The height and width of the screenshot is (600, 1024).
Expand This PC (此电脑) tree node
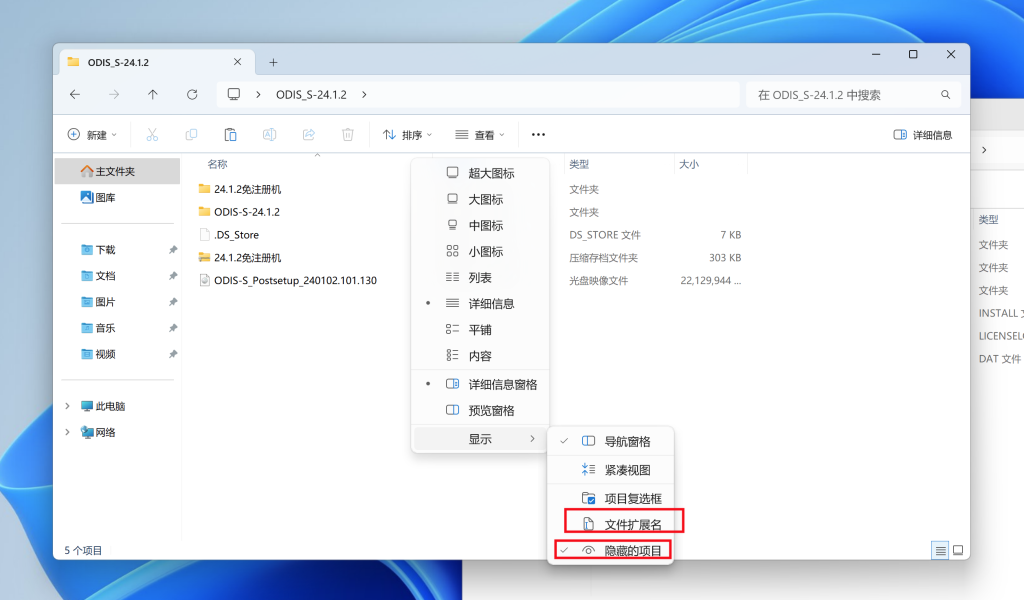(x=67, y=406)
